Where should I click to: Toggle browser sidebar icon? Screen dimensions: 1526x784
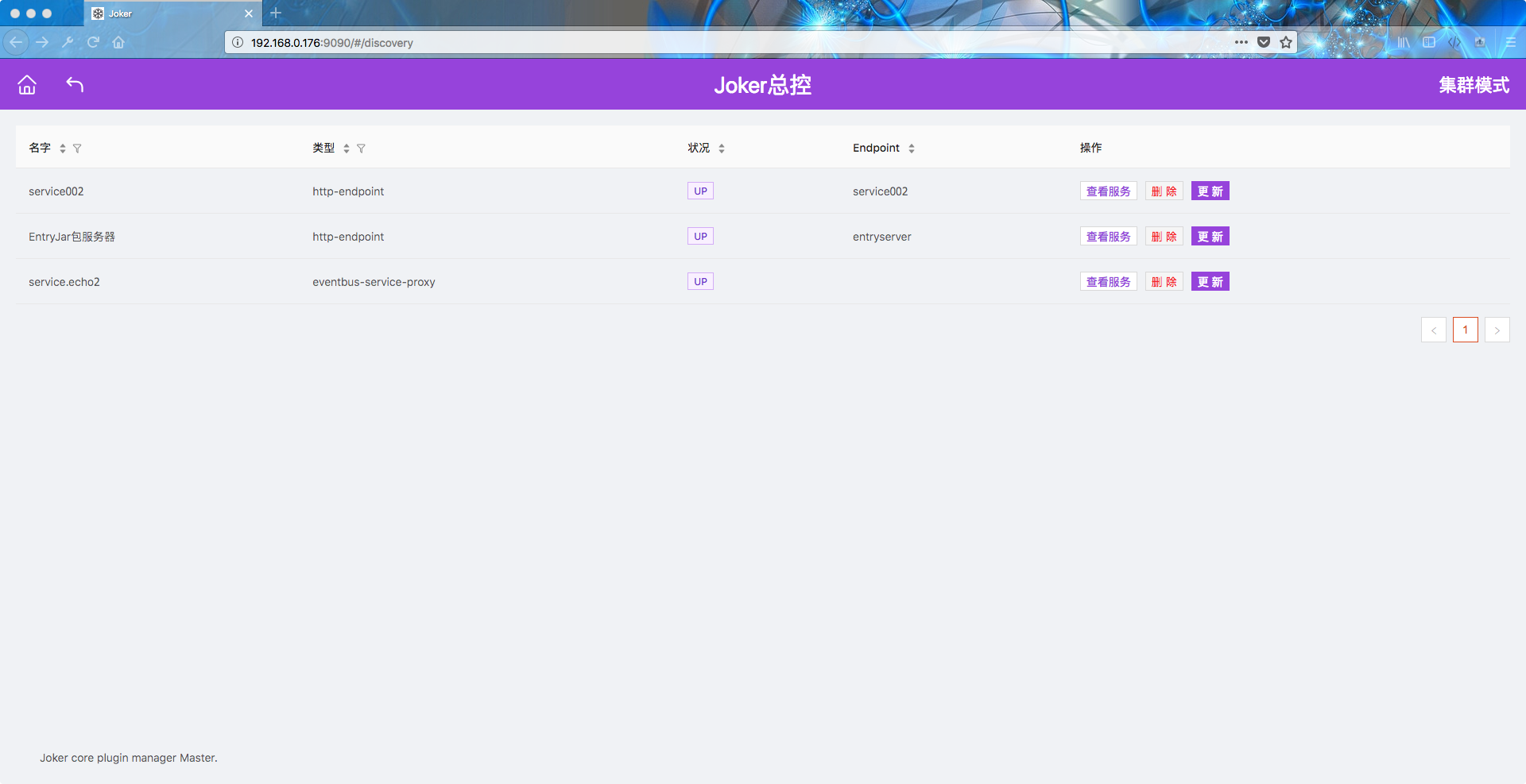pos(1429,42)
